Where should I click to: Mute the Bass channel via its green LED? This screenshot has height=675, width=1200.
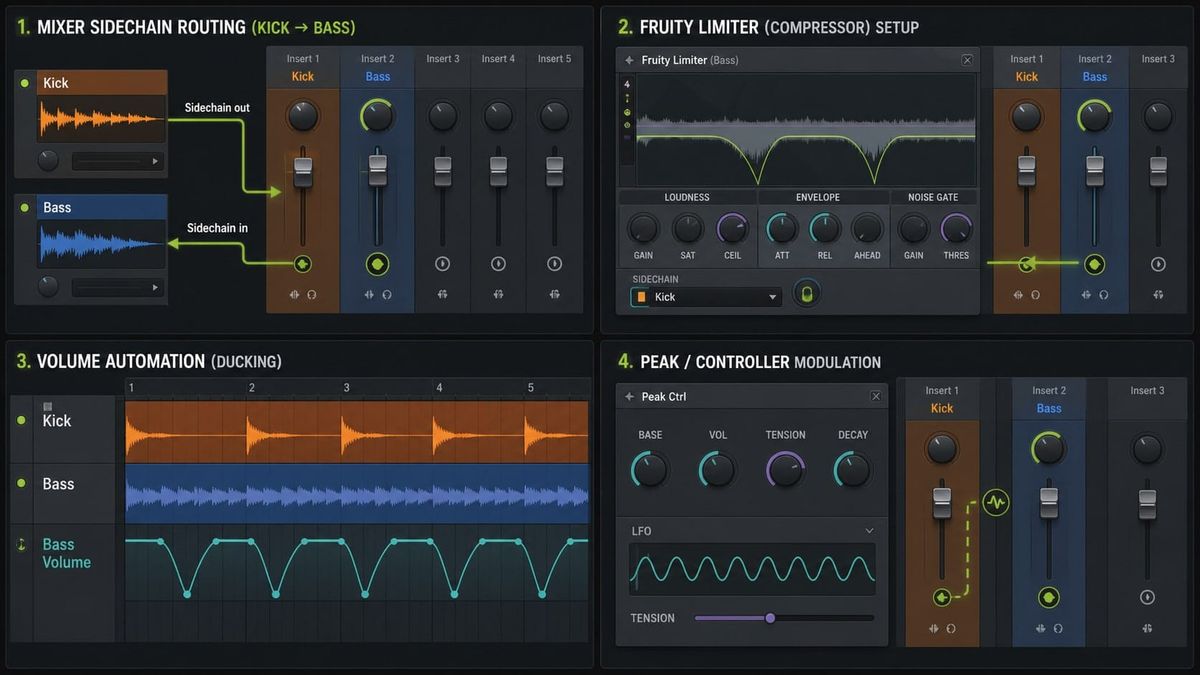pos(25,208)
